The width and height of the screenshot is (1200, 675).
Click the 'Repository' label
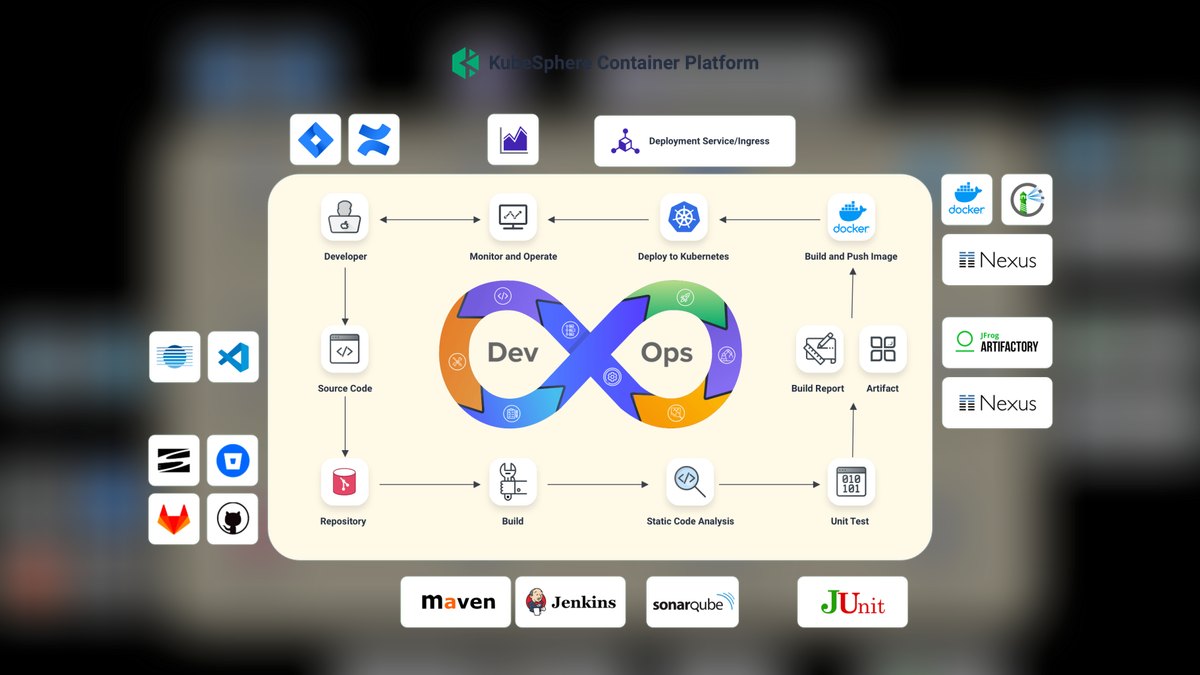(343, 521)
